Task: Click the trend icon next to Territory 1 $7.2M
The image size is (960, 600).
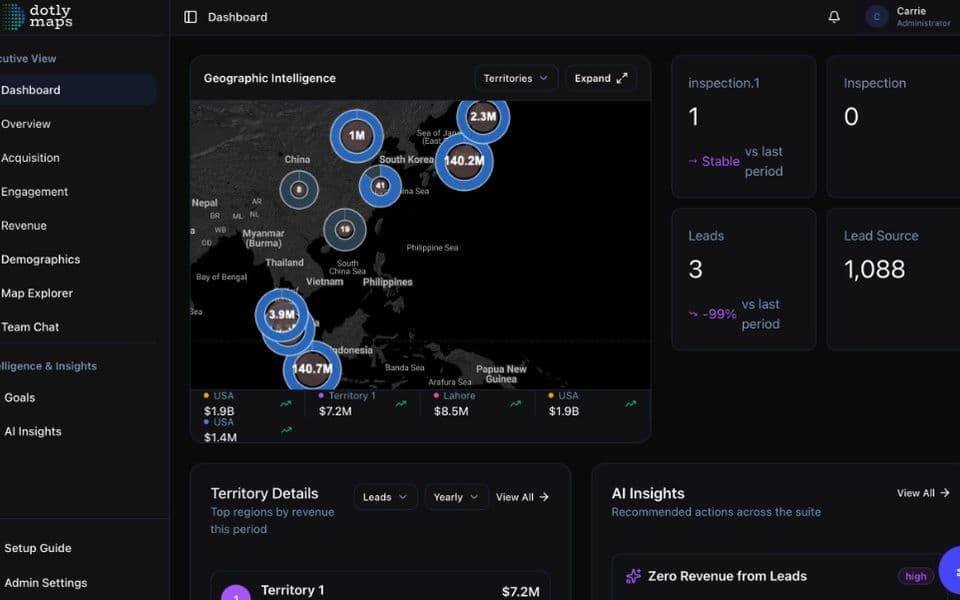Action: point(401,403)
